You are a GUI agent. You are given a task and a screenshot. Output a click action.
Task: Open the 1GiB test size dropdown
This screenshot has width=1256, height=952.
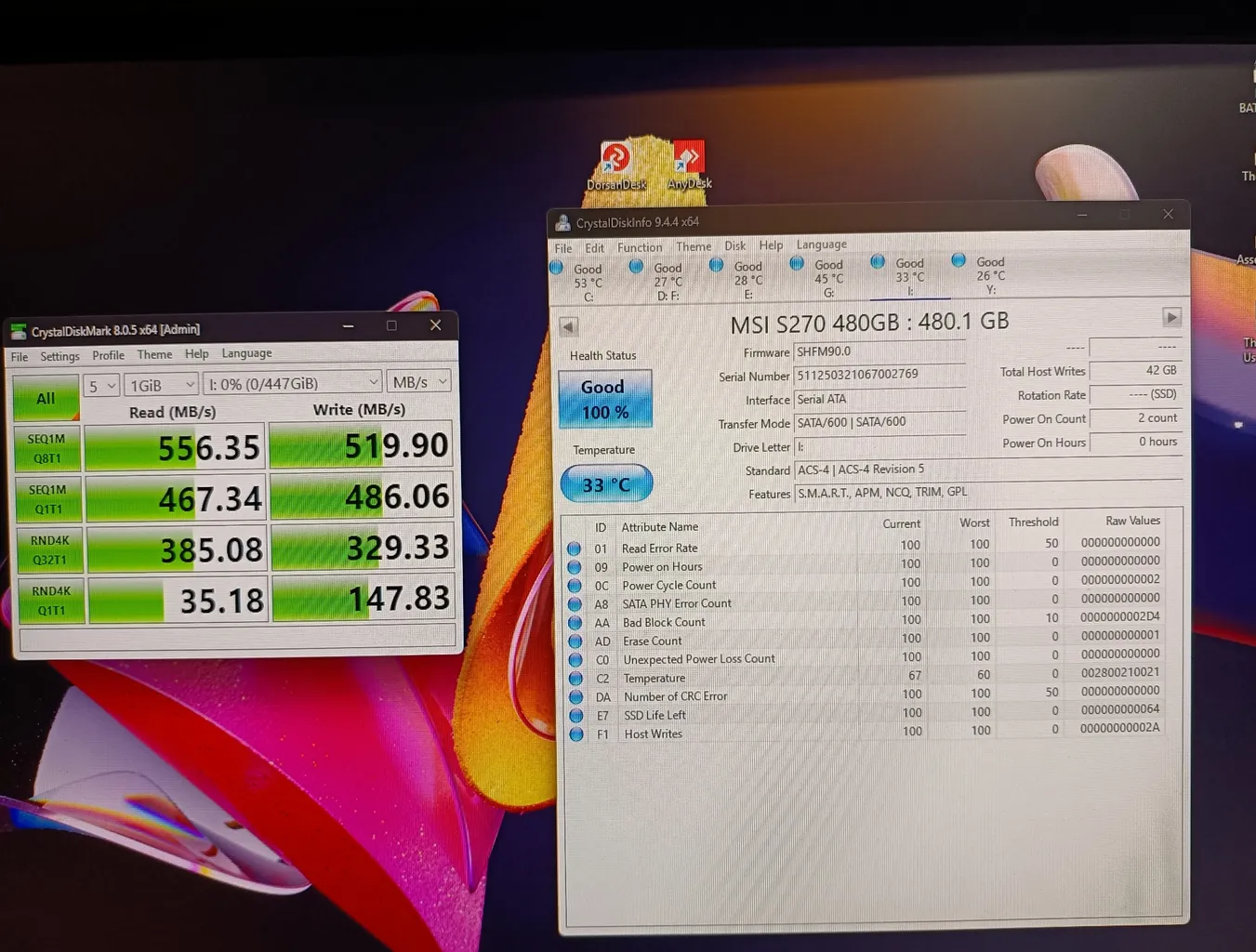[x=162, y=385]
